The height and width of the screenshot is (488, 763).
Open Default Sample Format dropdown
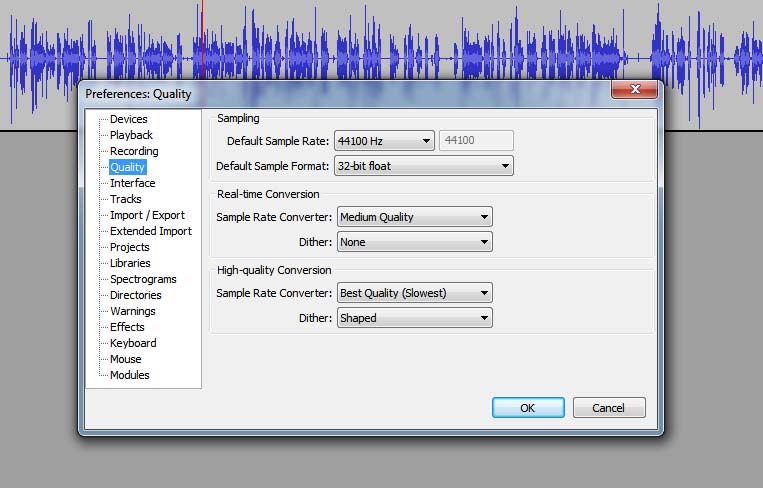pos(423,166)
